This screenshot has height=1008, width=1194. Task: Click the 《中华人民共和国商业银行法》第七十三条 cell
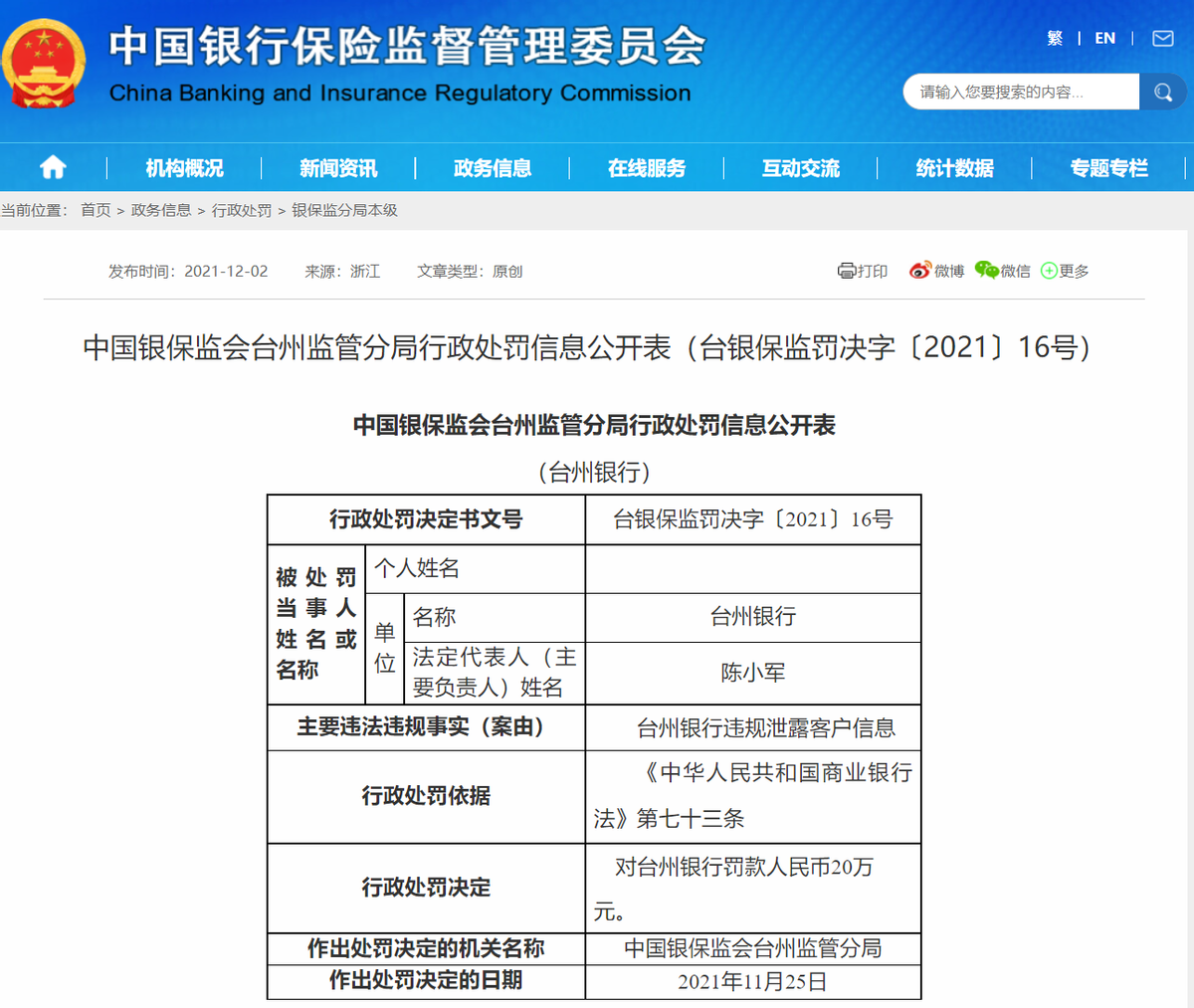click(x=753, y=796)
